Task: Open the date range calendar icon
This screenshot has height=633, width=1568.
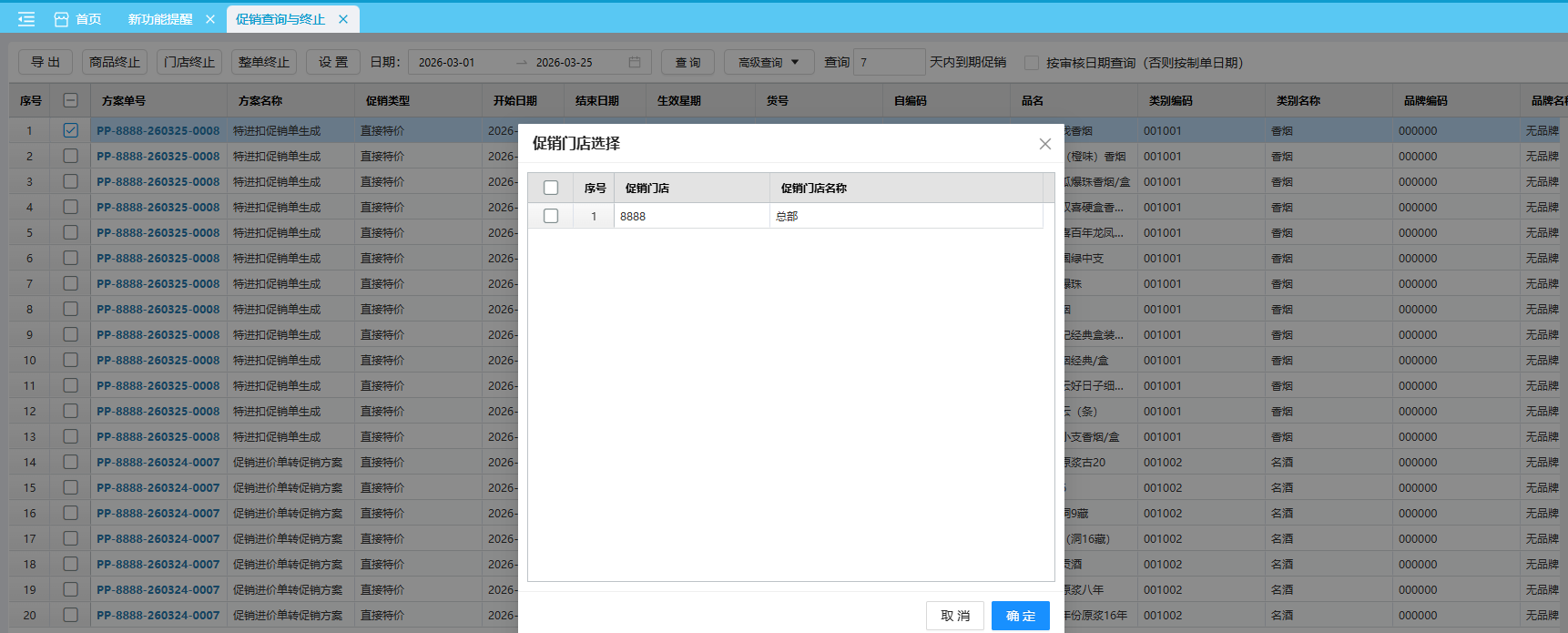Action: point(635,63)
